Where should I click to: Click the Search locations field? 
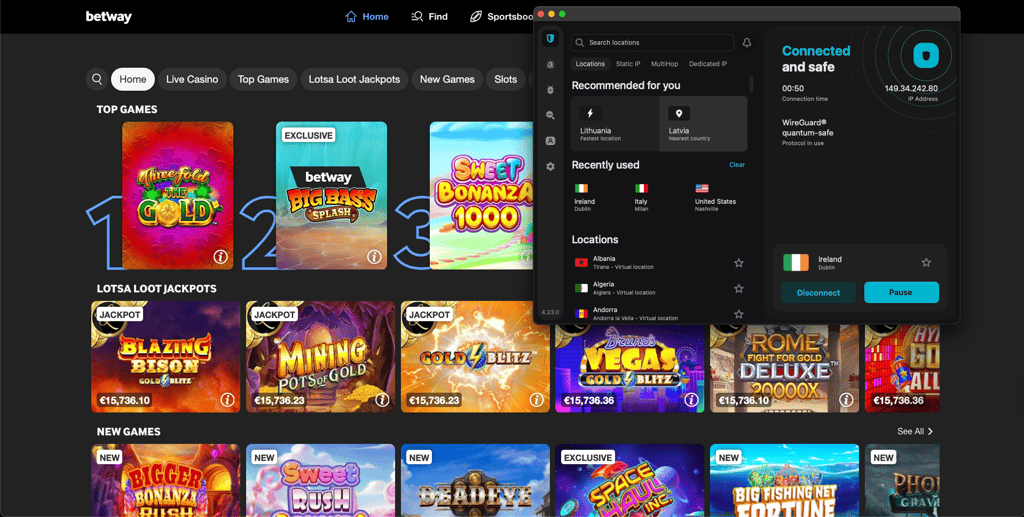pyautogui.click(x=652, y=42)
